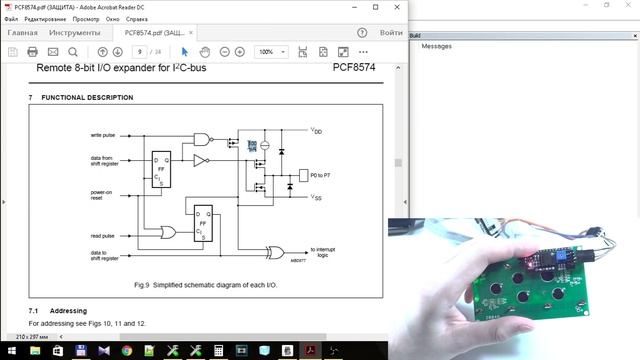
Task: Open the Просмотр menu
Action: tap(86, 19)
